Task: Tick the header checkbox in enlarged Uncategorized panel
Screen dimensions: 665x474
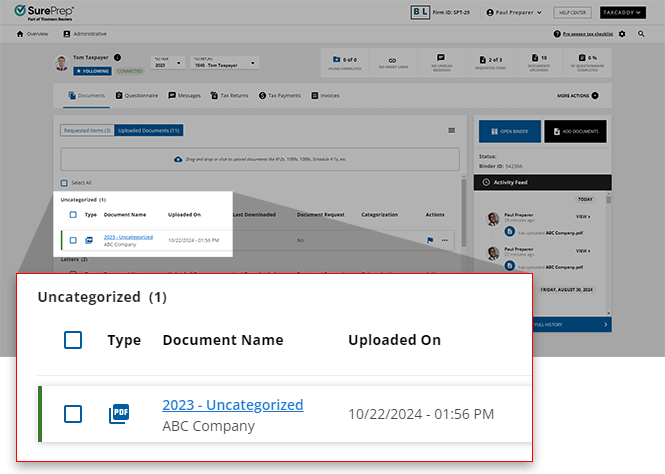Action: click(73, 340)
